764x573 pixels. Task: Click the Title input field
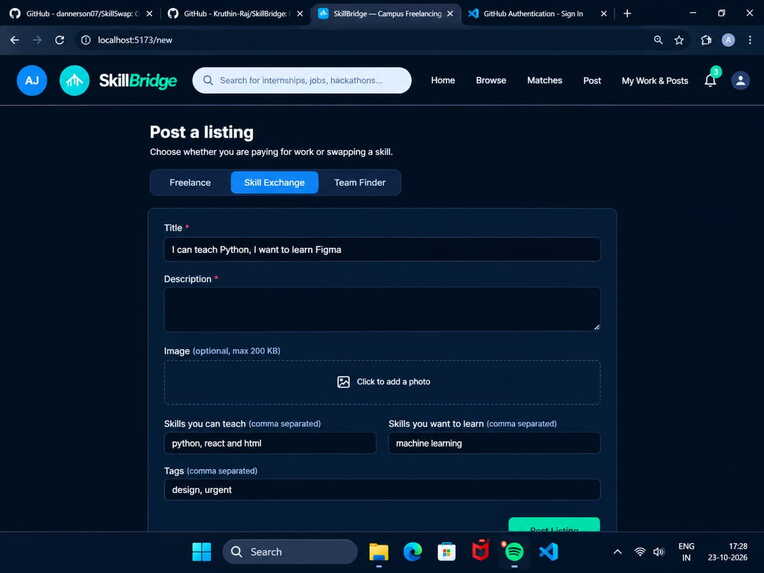pyautogui.click(x=382, y=249)
